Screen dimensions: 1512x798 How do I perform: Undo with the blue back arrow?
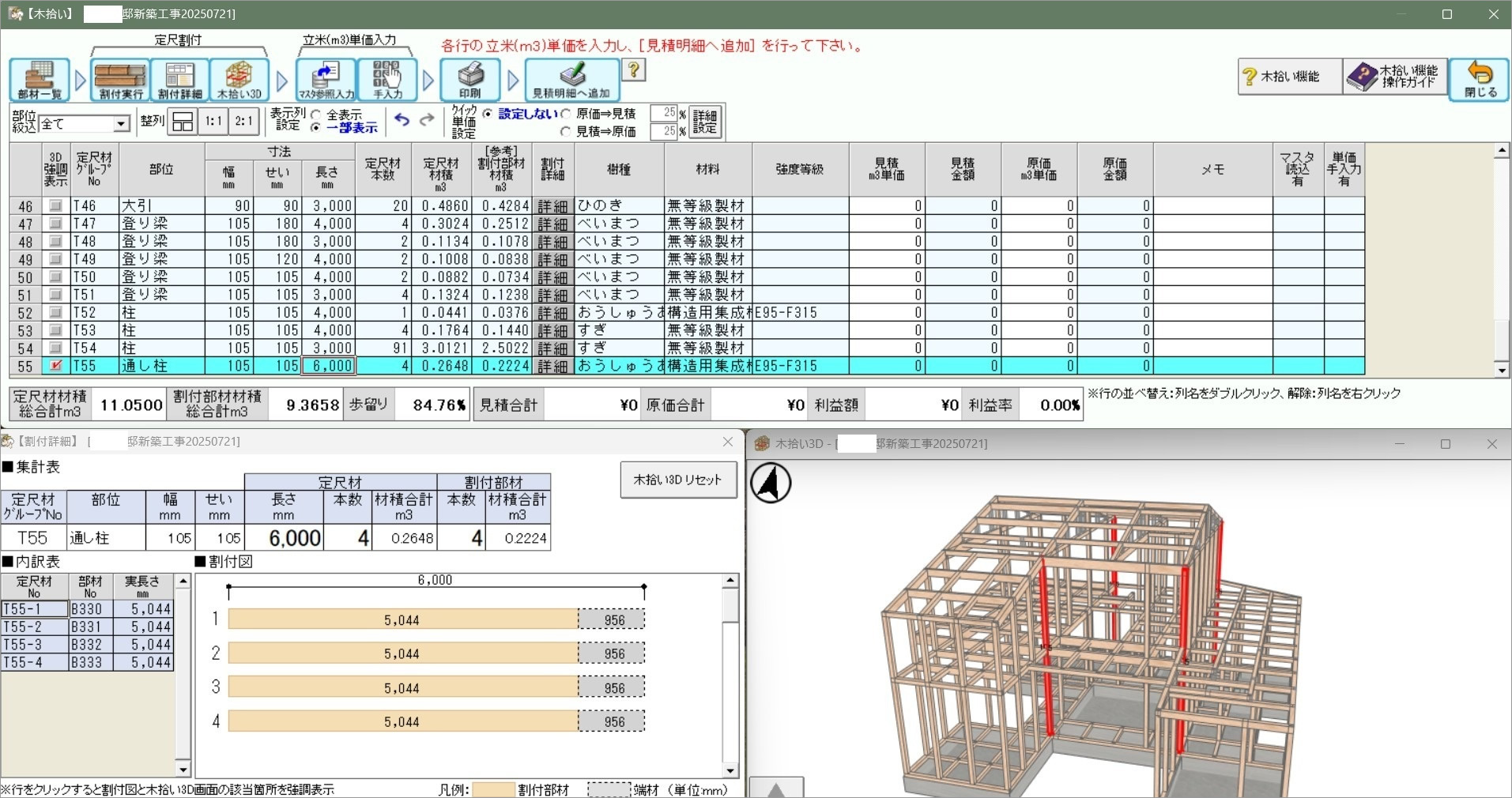tap(402, 120)
